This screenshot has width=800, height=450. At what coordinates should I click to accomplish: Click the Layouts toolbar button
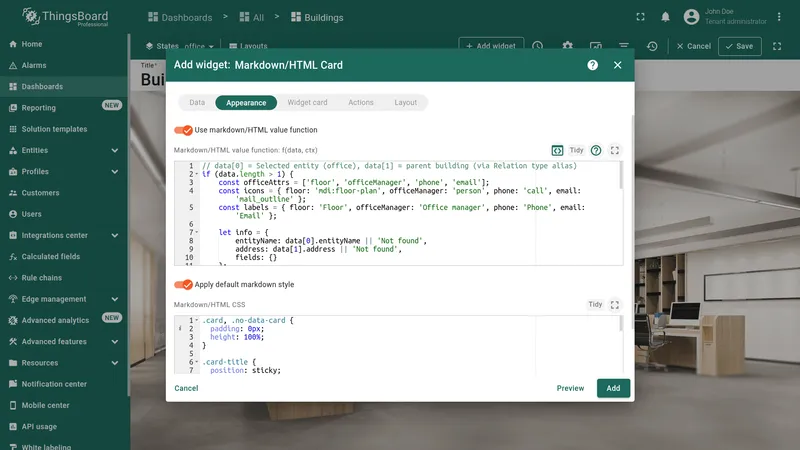click(x=248, y=46)
